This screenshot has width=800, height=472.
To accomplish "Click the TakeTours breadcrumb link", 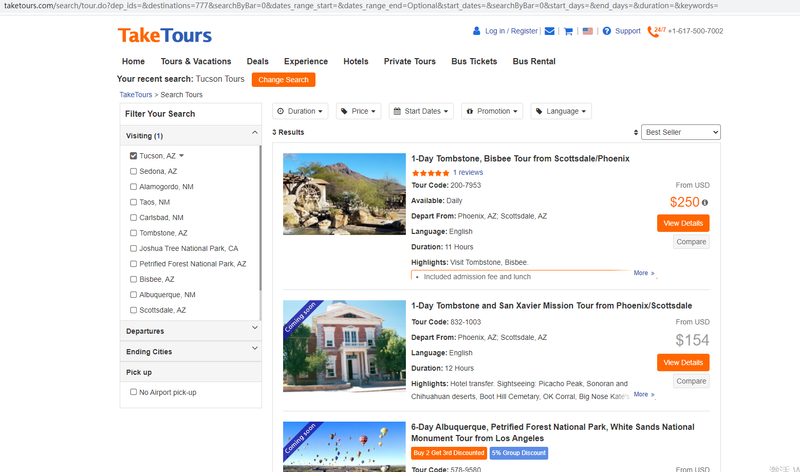I will [136, 95].
